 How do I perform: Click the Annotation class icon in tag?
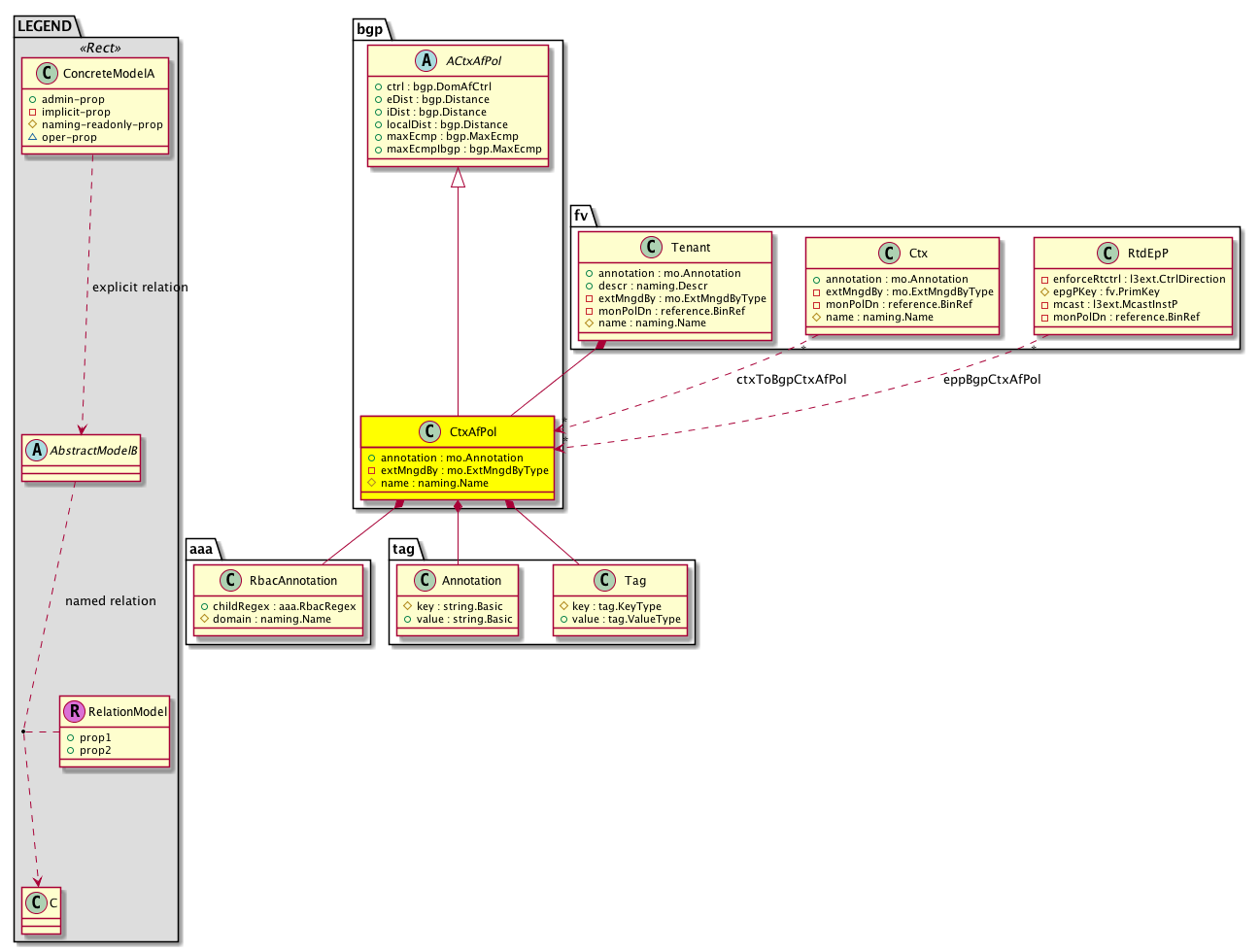[425, 581]
